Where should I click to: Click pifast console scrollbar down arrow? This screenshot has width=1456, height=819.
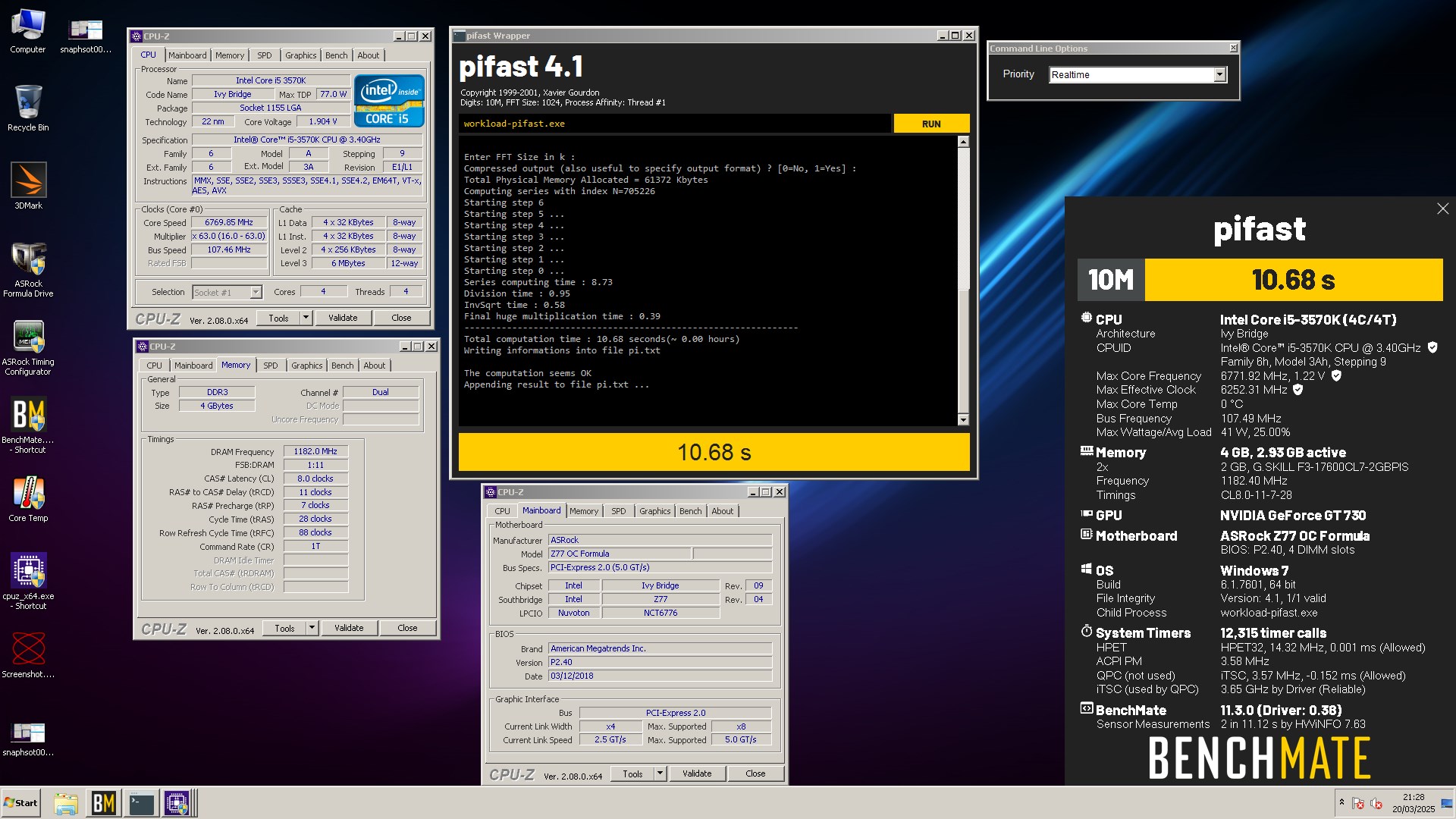pyautogui.click(x=963, y=419)
